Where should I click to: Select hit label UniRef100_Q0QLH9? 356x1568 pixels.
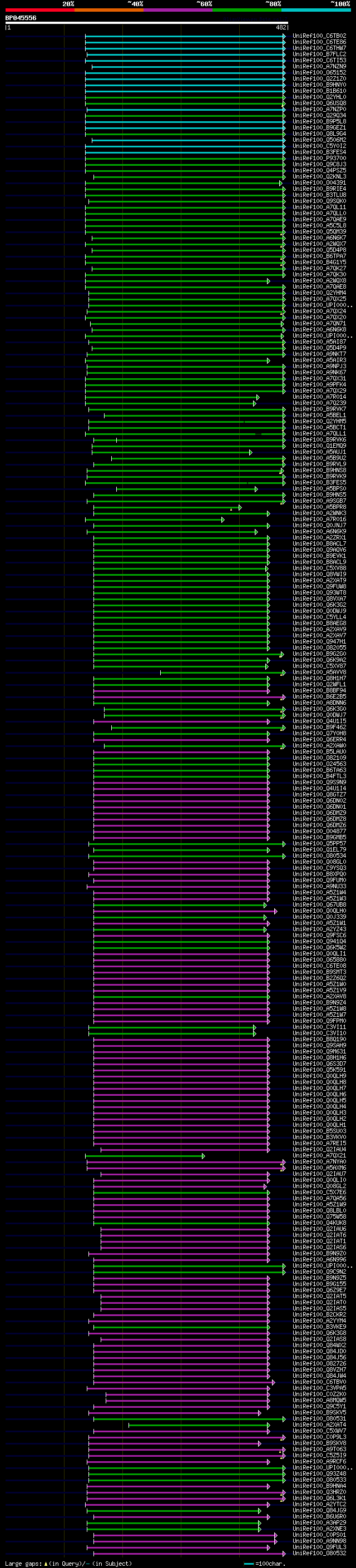click(319, 1076)
